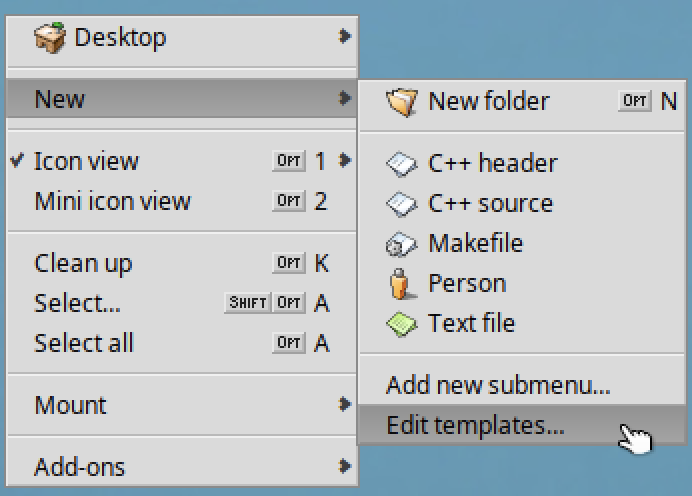
Task: Expand the Mount submenu arrow
Action: [344, 404]
